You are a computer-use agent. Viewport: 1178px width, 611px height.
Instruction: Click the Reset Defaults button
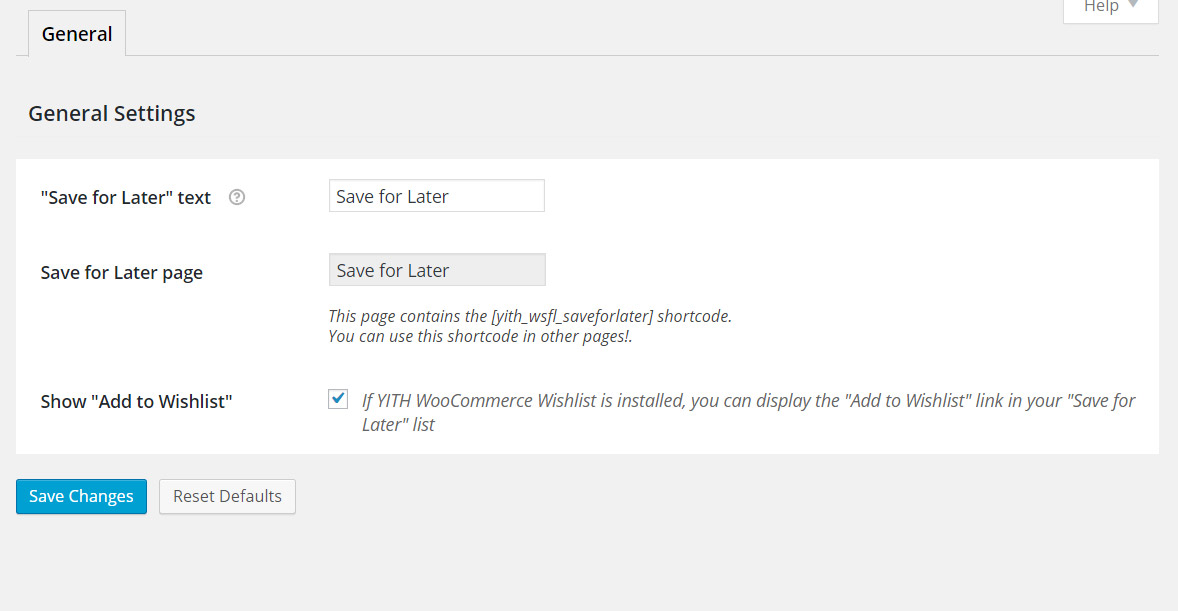[x=227, y=496]
